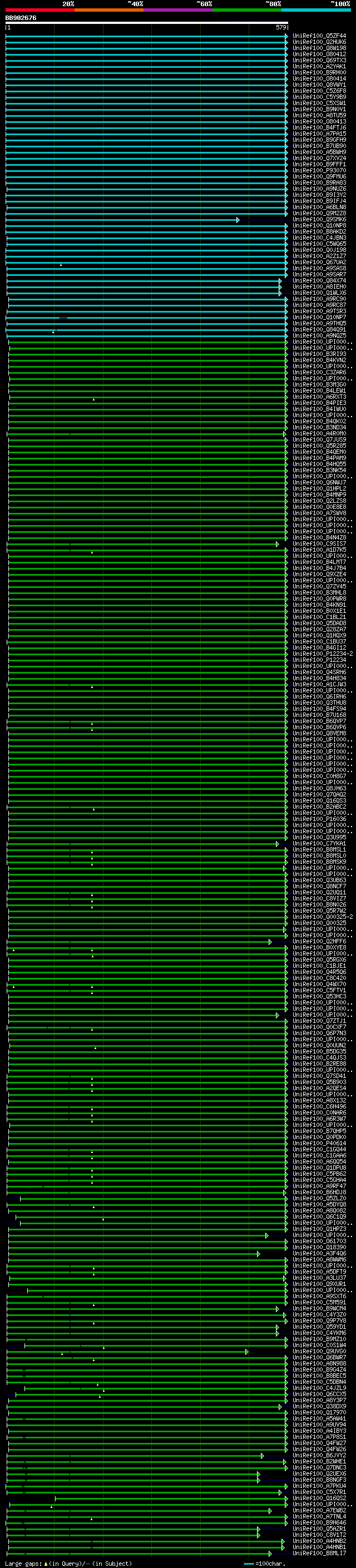Select the UniRef100_A7SWV8 label
This screenshot has height=1568, width=356.
[x=319, y=513]
